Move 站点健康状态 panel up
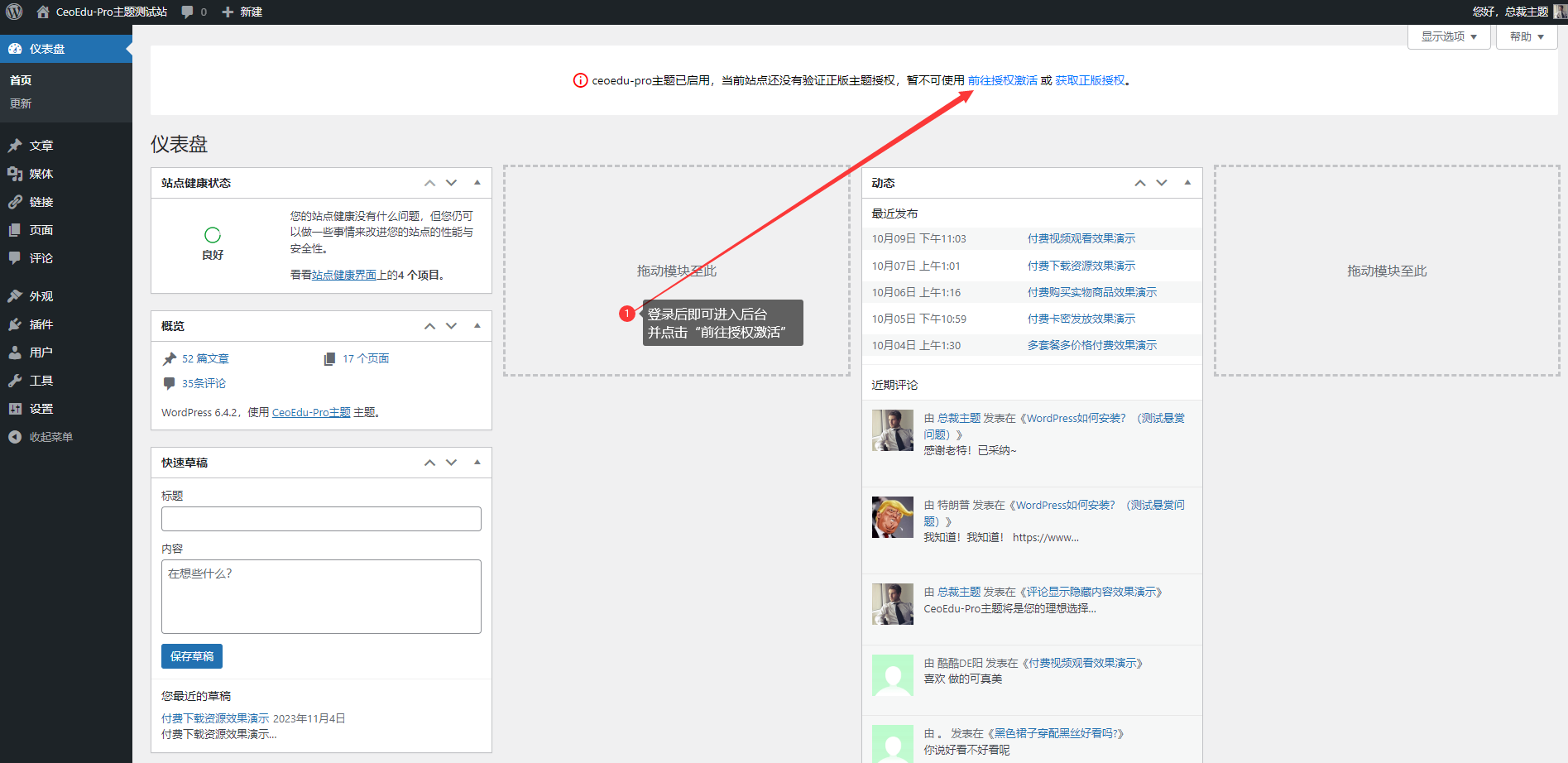This screenshot has height=763, width=1568. click(x=429, y=183)
